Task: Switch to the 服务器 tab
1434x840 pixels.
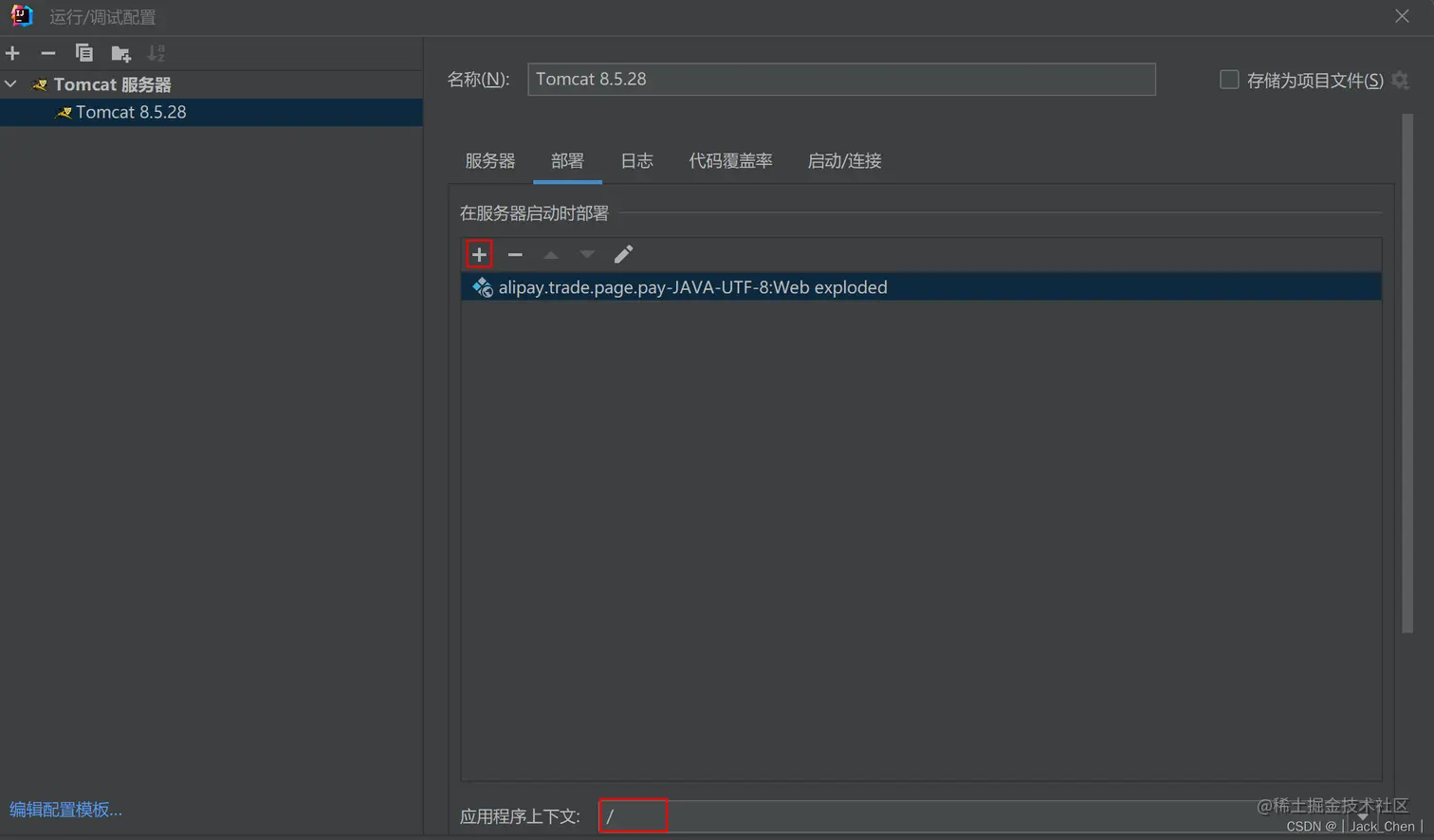Action: pos(490,161)
